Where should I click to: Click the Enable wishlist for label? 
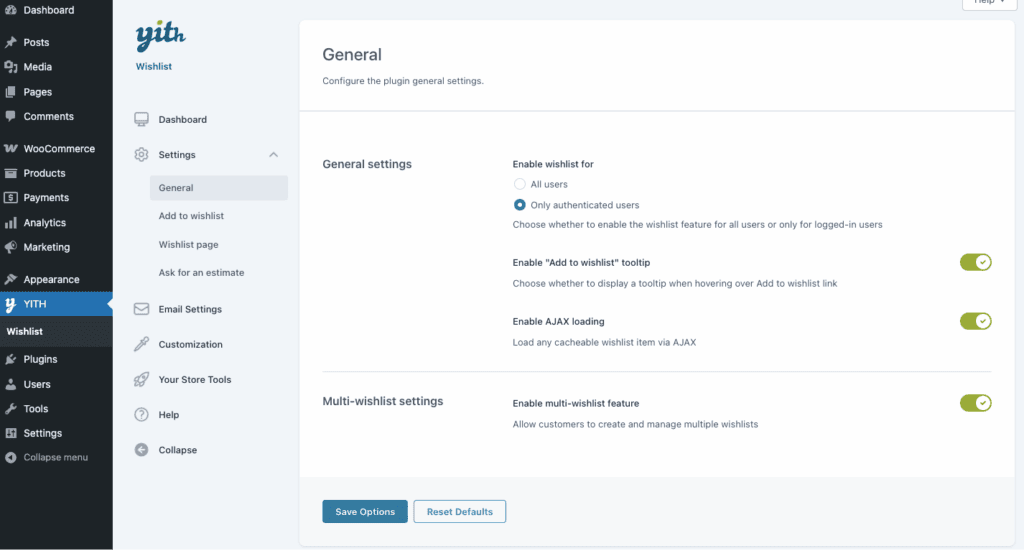click(x=553, y=165)
